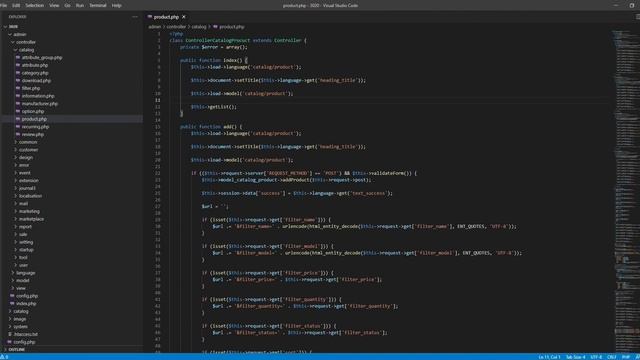Click the catalog breadcrumb segment
Screen dimensions: 640x360
point(199,27)
